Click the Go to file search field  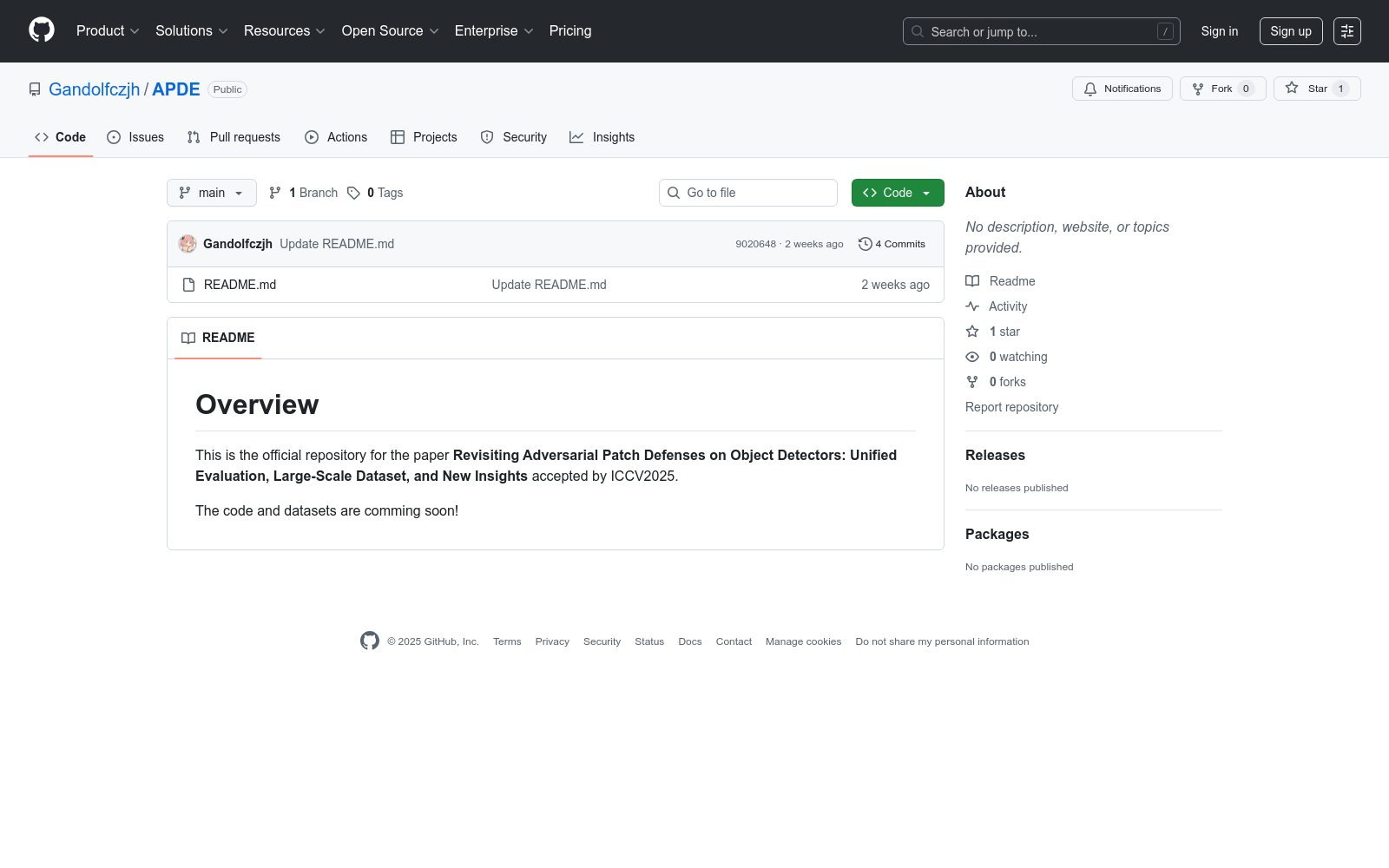click(x=748, y=193)
